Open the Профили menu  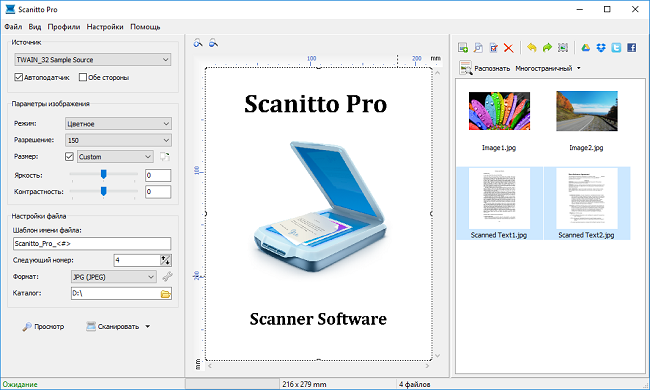pyautogui.click(x=64, y=27)
